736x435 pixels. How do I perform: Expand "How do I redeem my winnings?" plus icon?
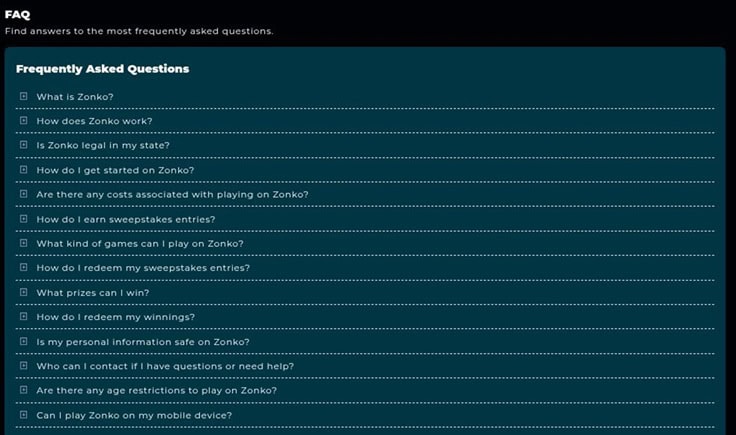pyautogui.click(x=23, y=317)
